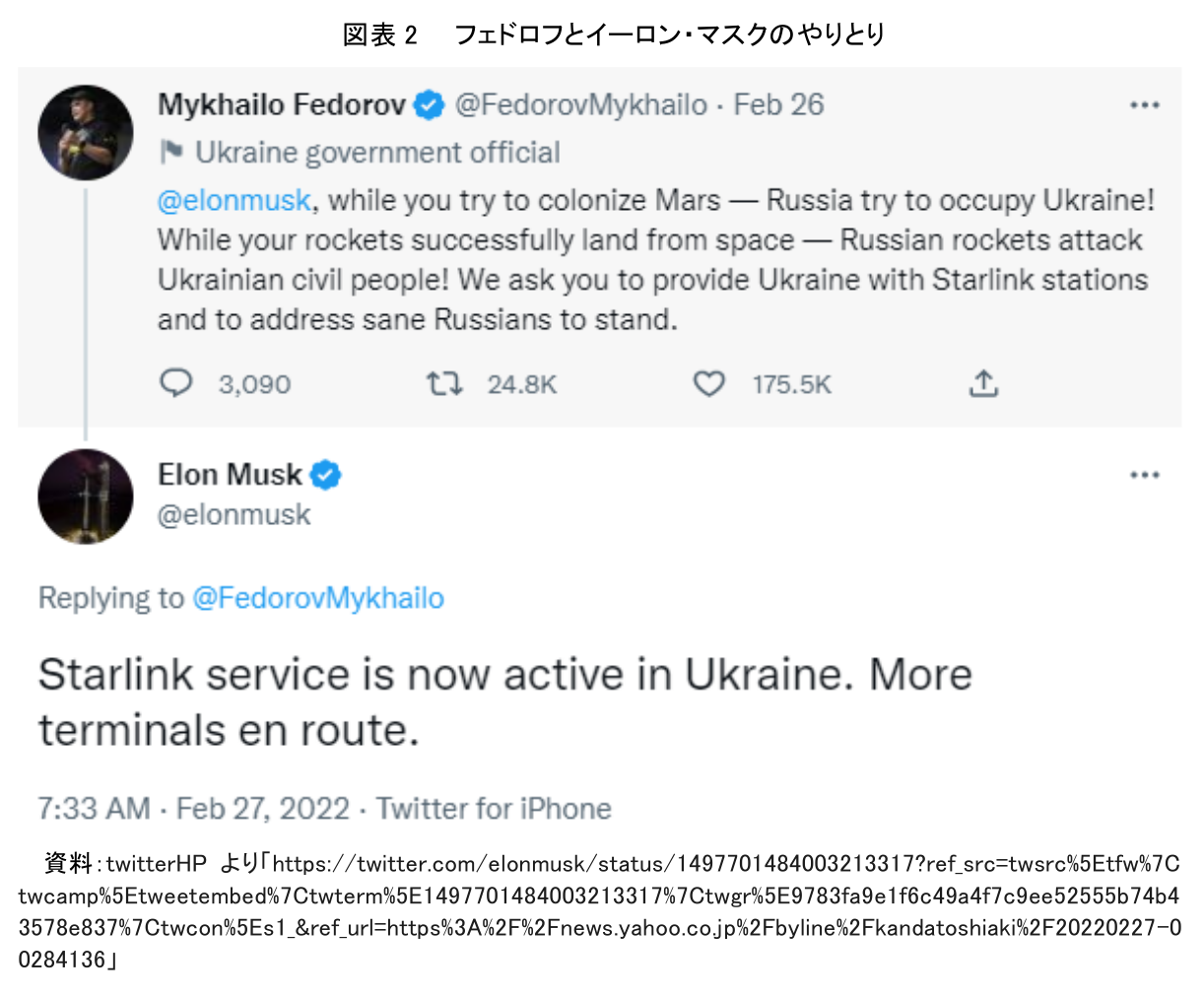
Task: Click the Elon Musk display name
Action: click(x=232, y=474)
